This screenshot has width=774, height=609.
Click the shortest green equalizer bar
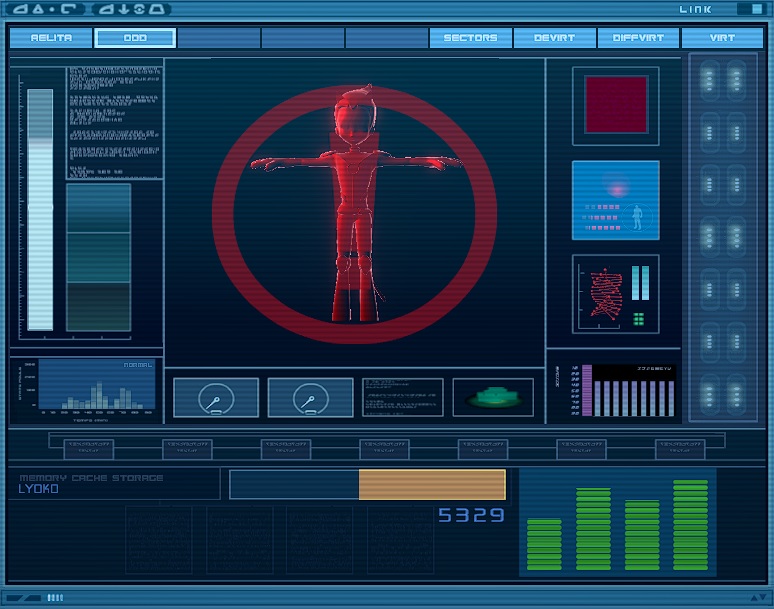[x=544, y=544]
